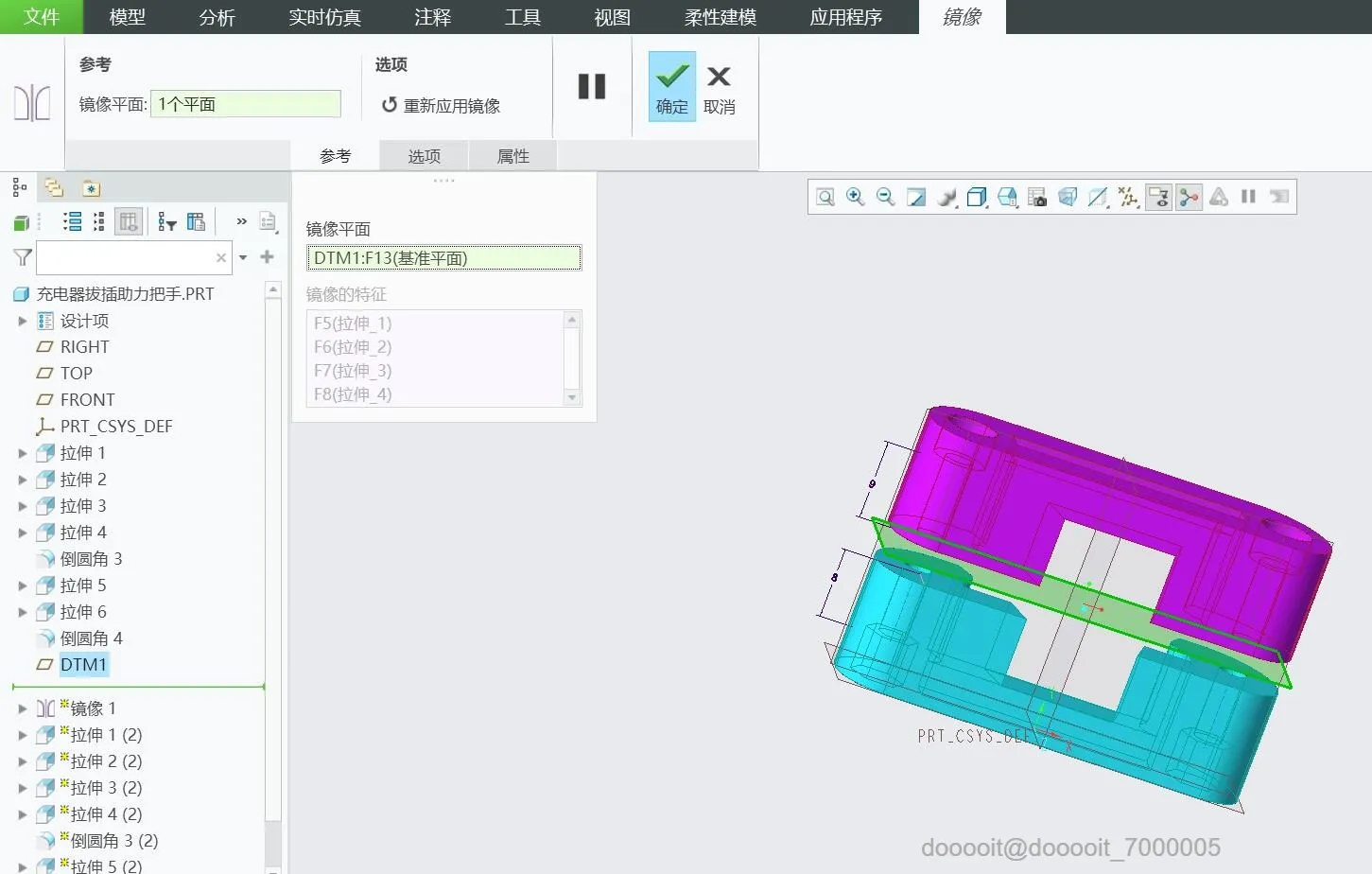Expand the 拉伸 4 feature node

[x=23, y=533]
